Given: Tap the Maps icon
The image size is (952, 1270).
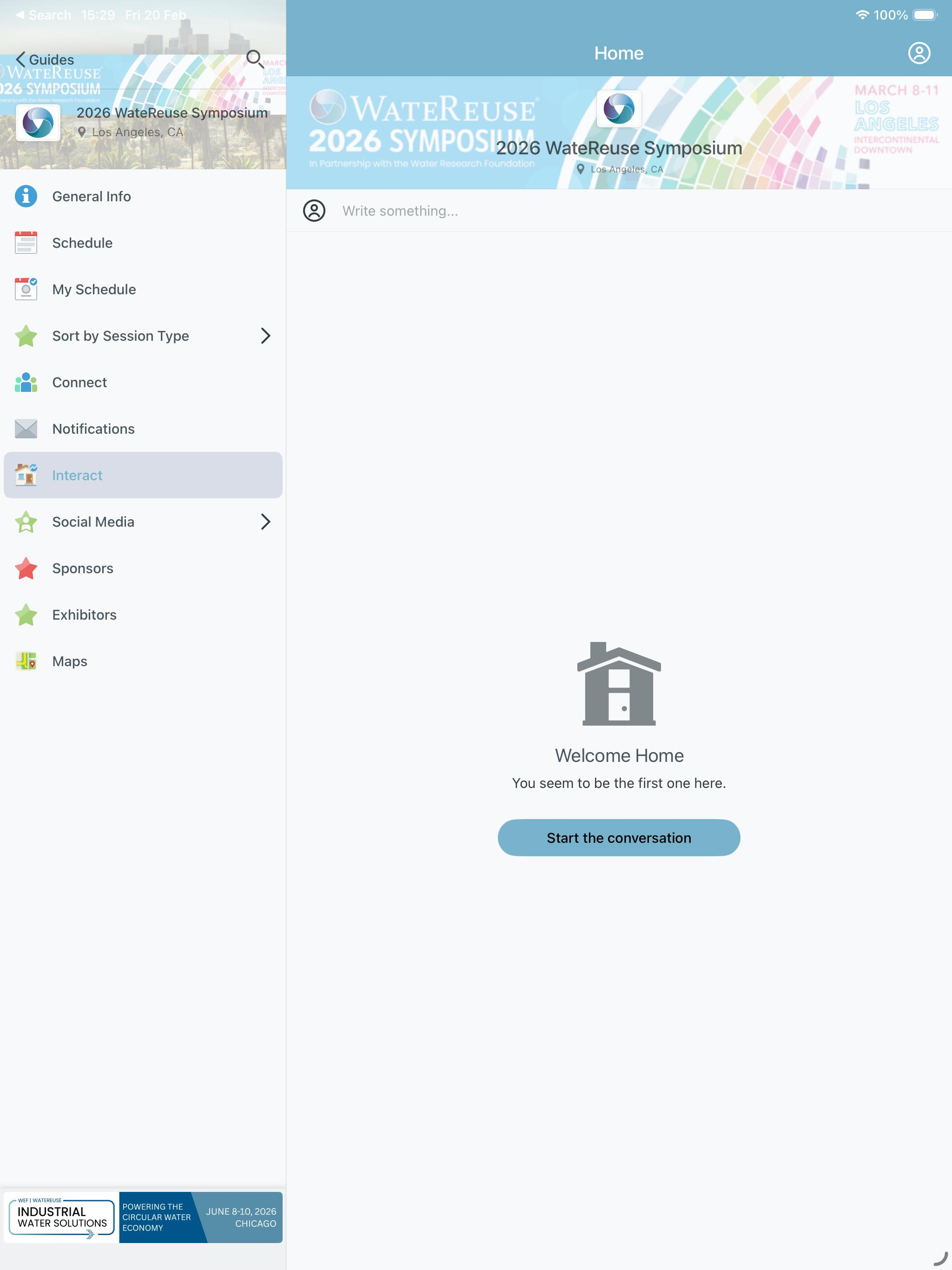Looking at the screenshot, I should click(x=26, y=661).
